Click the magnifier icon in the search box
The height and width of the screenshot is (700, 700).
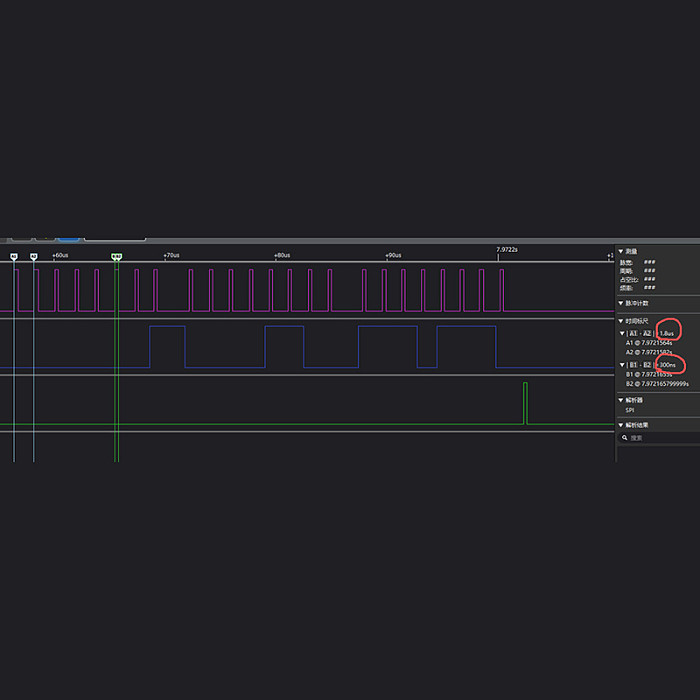(625, 438)
